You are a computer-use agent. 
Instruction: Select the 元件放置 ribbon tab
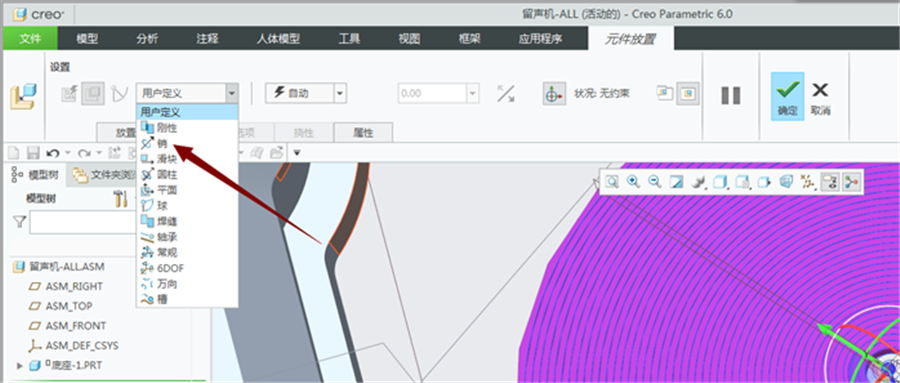tap(630, 38)
